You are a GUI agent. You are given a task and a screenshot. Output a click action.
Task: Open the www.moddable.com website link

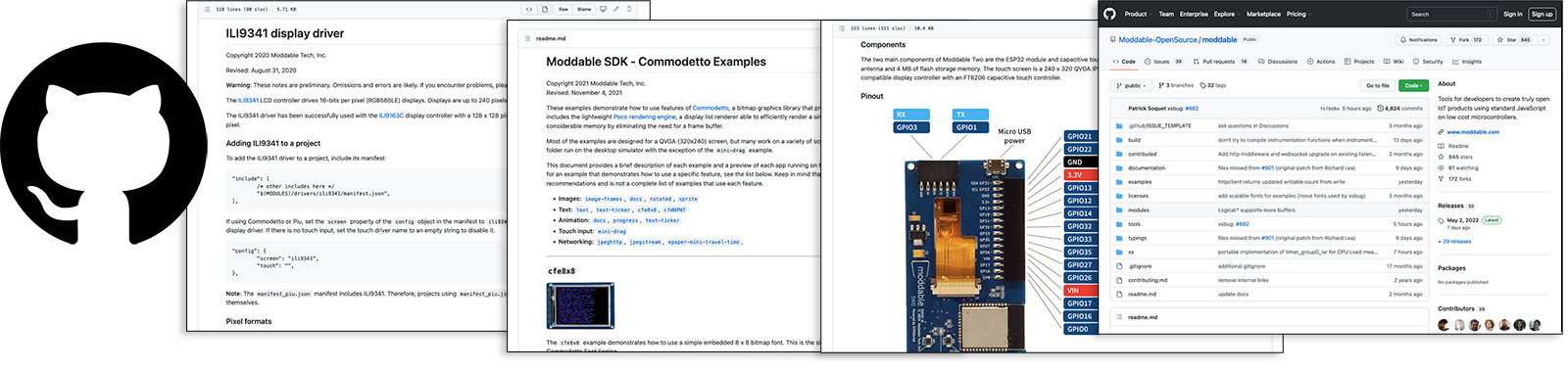coord(1473,132)
